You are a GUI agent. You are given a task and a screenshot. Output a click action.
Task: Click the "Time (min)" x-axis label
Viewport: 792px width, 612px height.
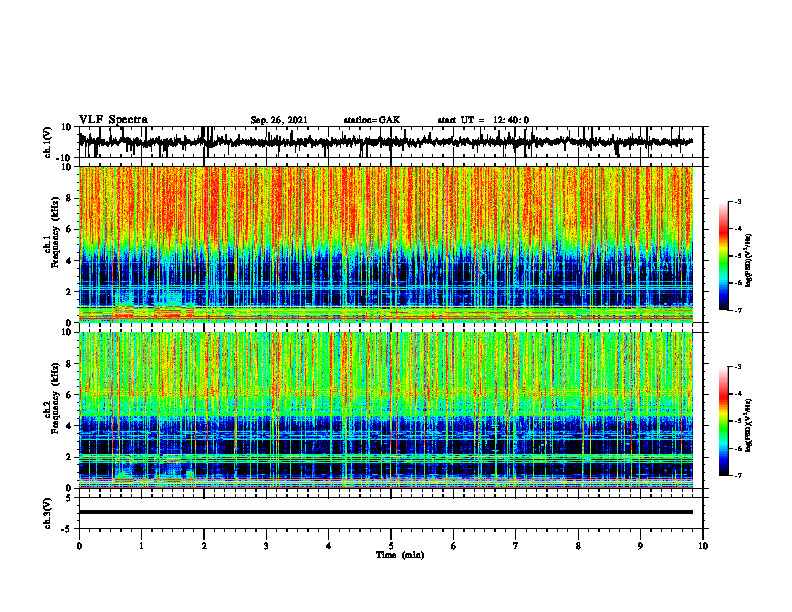point(400,555)
